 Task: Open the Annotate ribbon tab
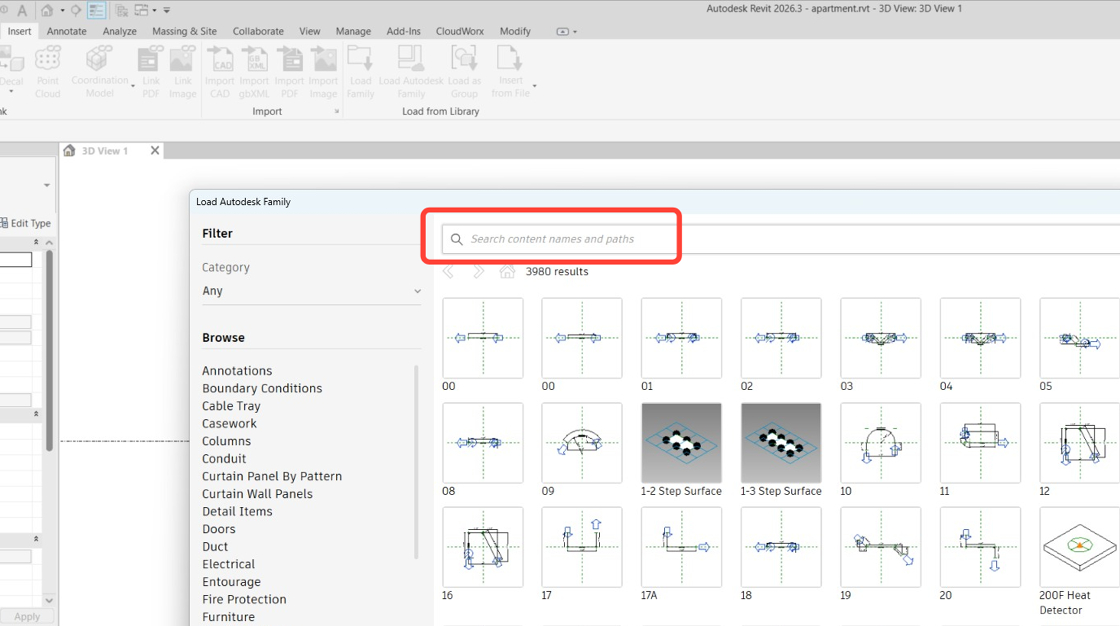[x=67, y=31]
